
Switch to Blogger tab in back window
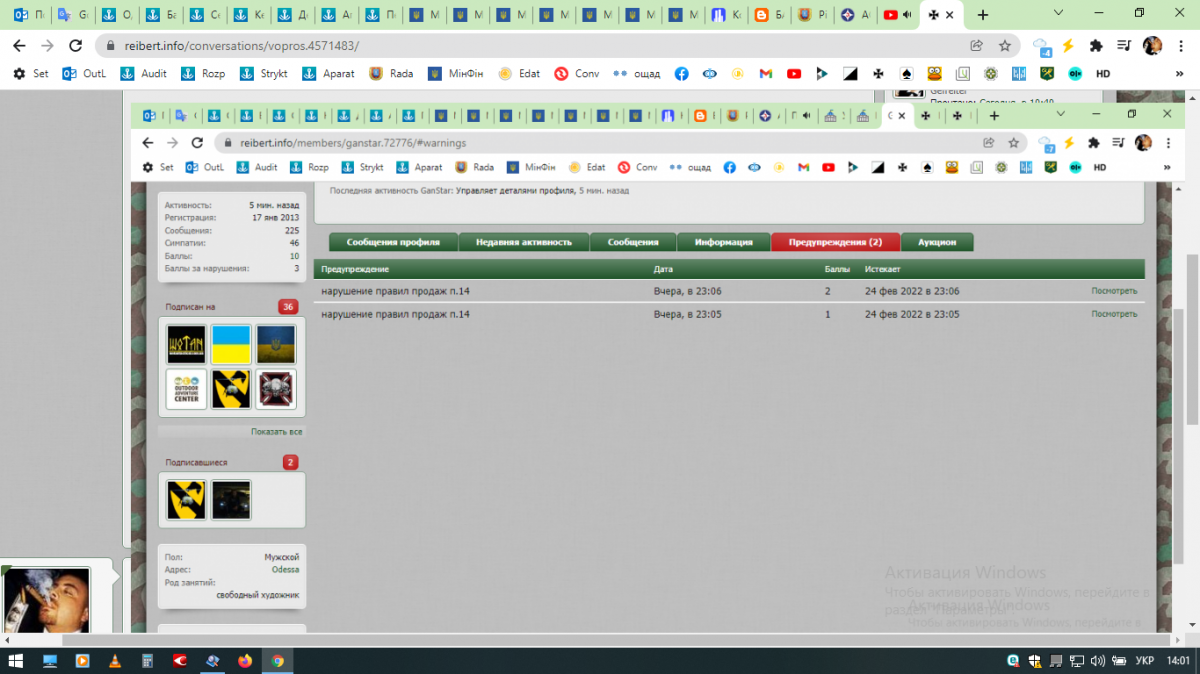pos(769,15)
